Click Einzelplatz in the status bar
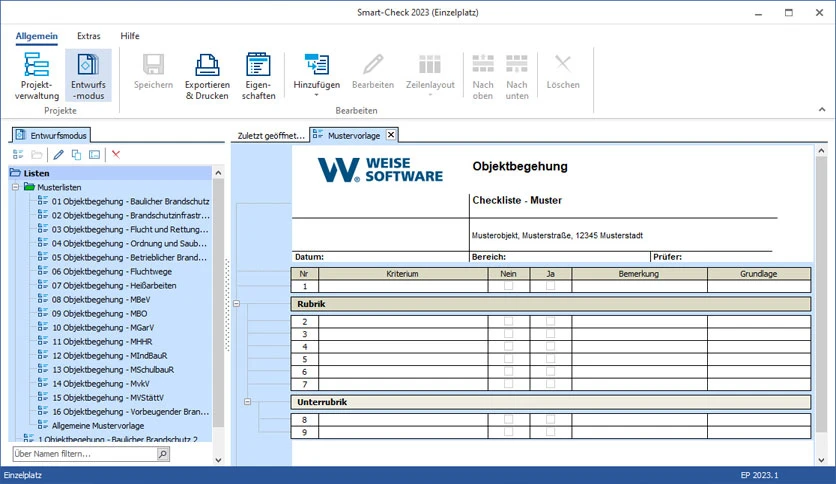The height and width of the screenshot is (484, 836). [x=23, y=475]
